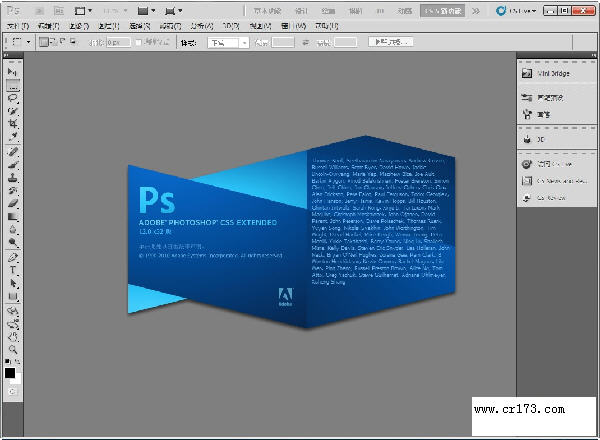Select the Crop tool
This screenshot has height=440, width=600.
tap(13, 123)
